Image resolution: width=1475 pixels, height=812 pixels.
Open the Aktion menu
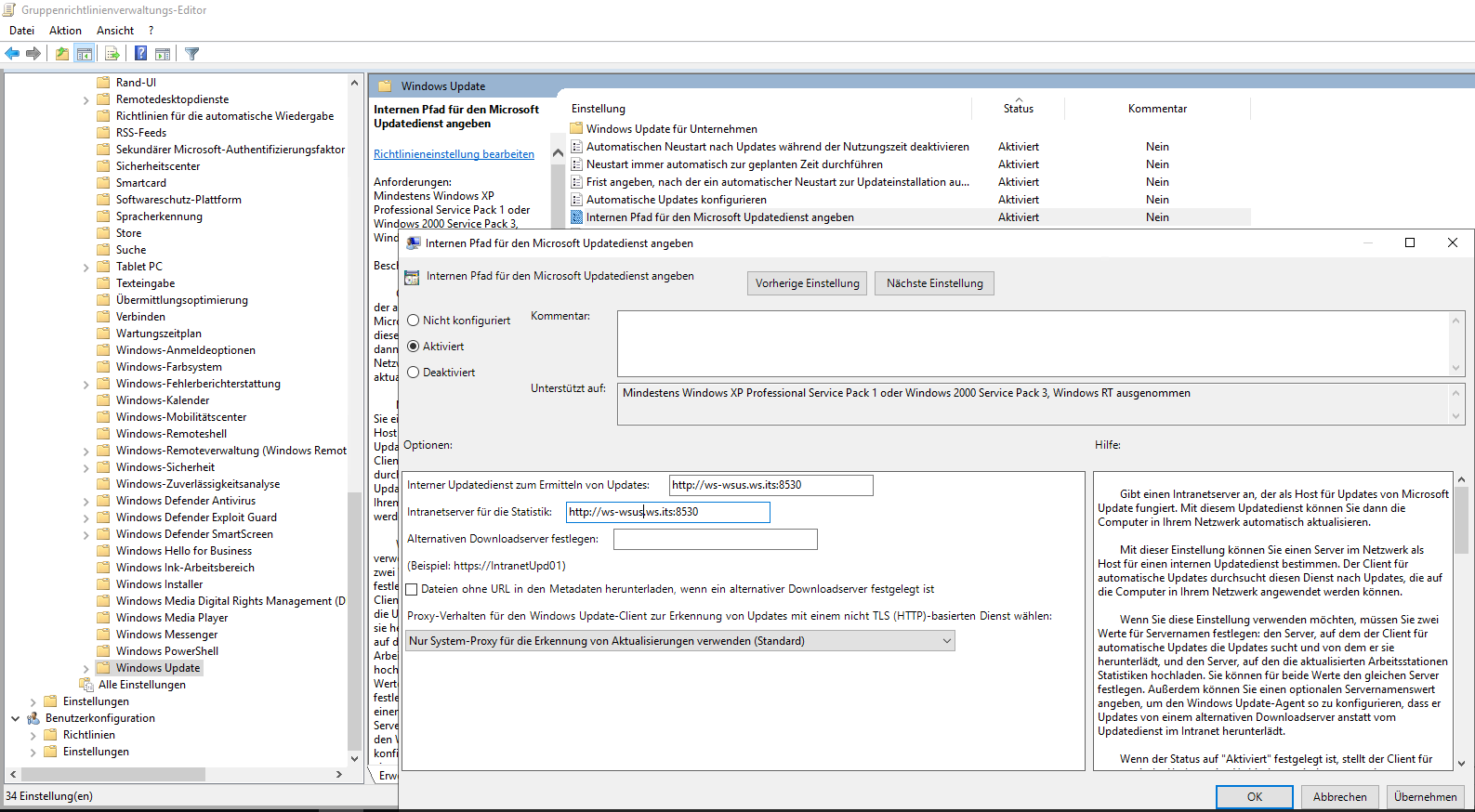66,31
